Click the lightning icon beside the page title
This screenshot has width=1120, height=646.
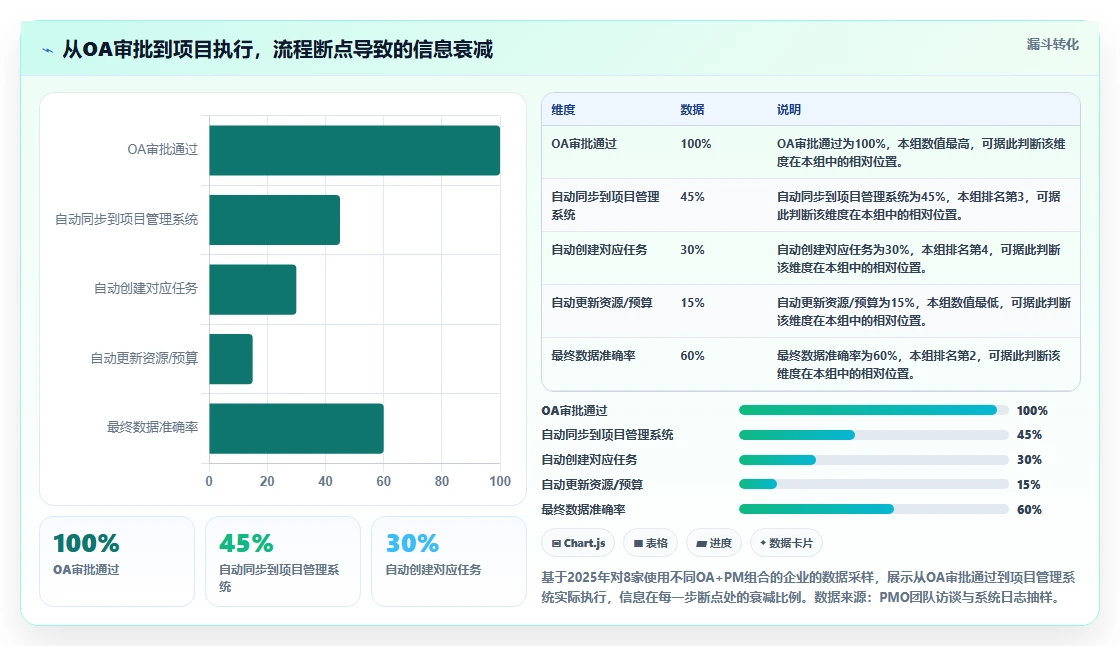48,50
